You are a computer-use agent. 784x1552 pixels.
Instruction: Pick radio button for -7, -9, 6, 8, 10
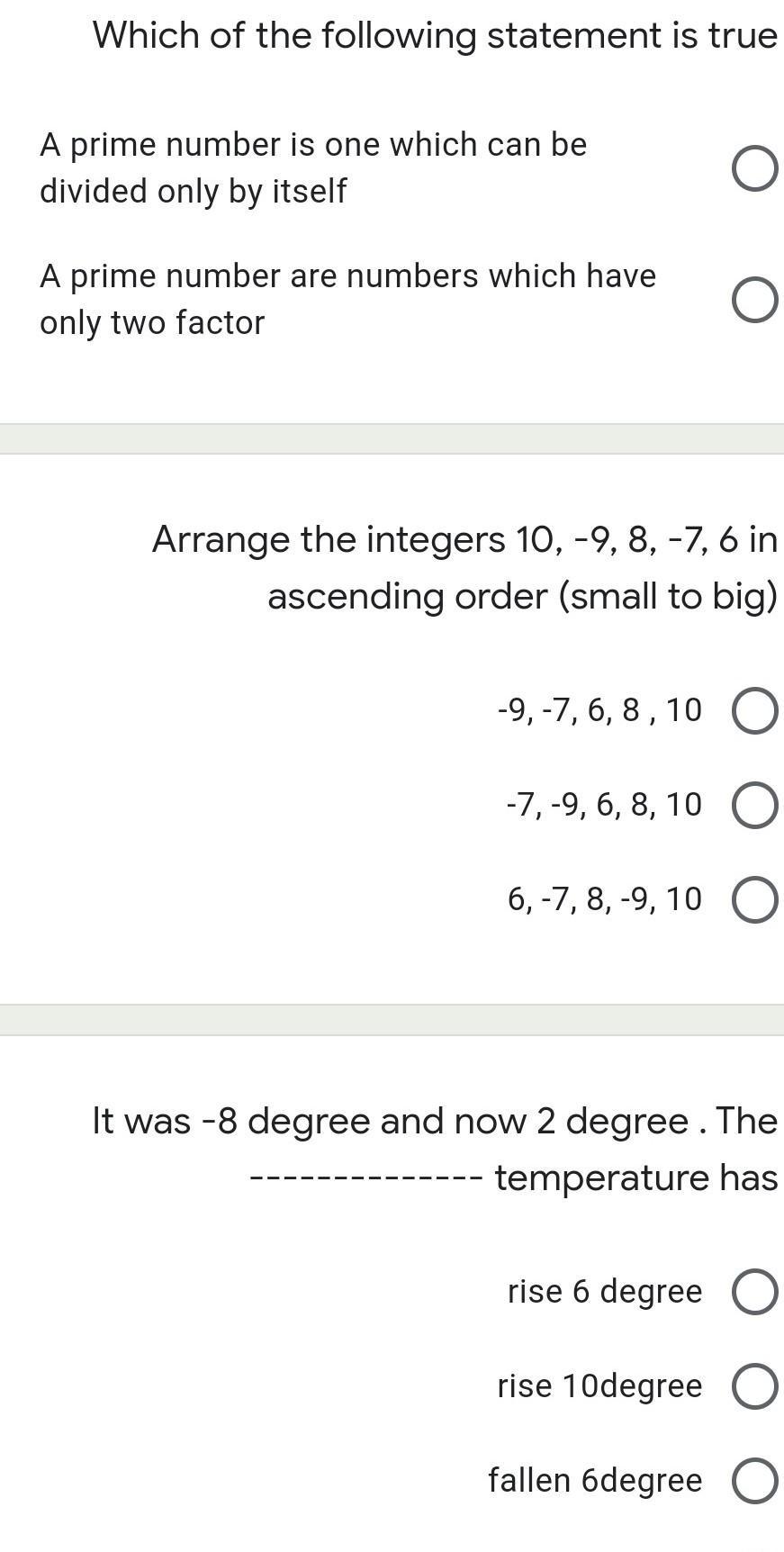755,805
